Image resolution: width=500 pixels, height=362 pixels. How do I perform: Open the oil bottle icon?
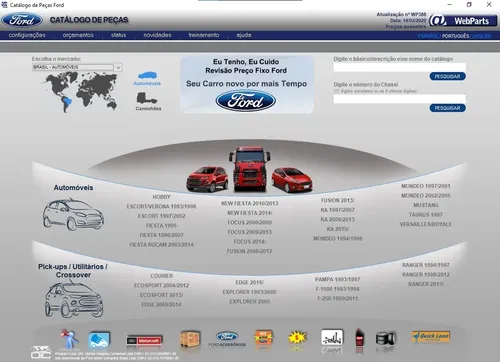click(359, 338)
